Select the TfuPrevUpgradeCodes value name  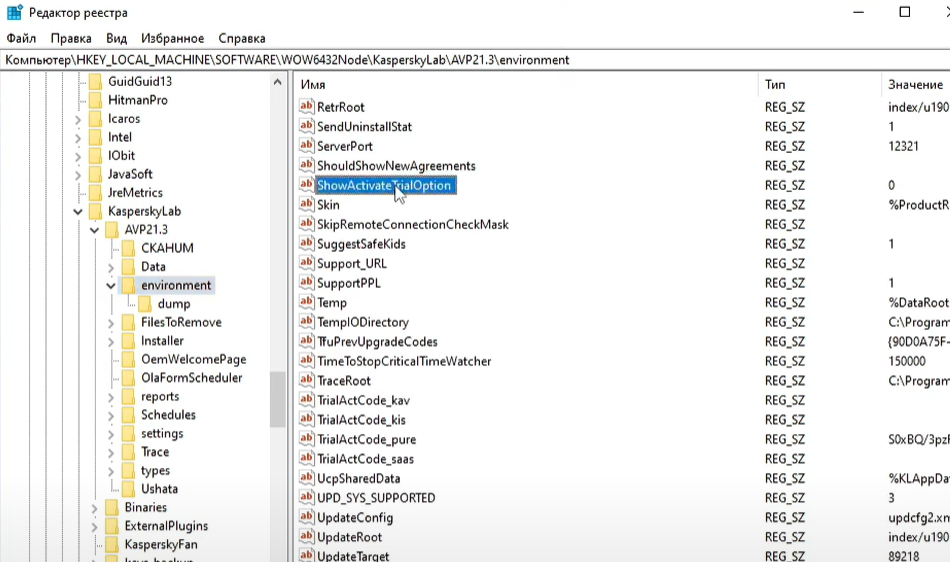click(377, 342)
